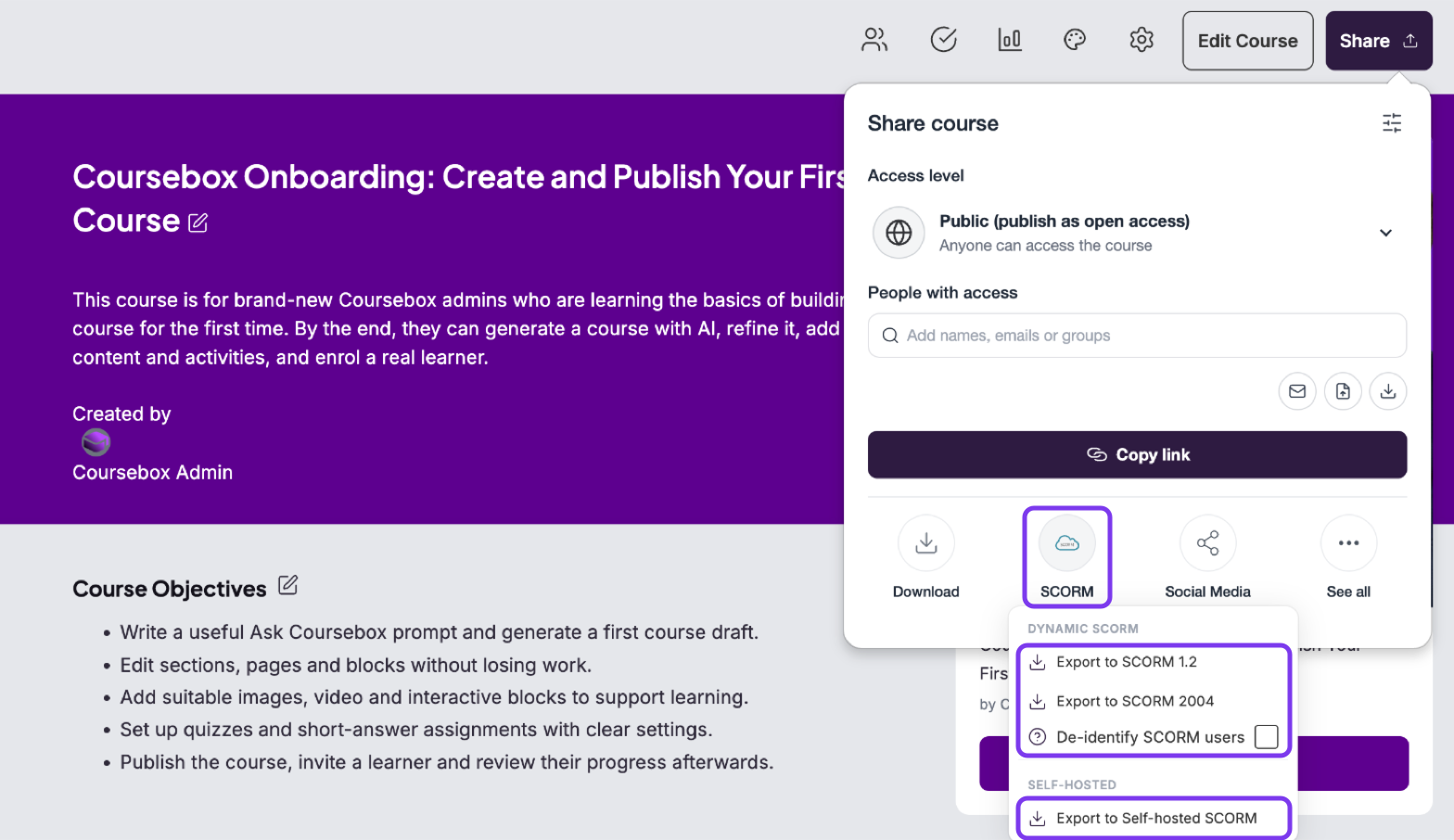
Task: Enable De-identify SCORM users checkbox
Action: pos(1267,737)
